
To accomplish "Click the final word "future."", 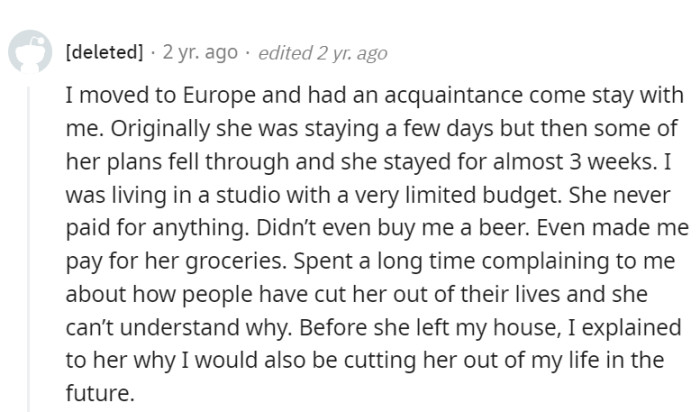I will (100, 394).
